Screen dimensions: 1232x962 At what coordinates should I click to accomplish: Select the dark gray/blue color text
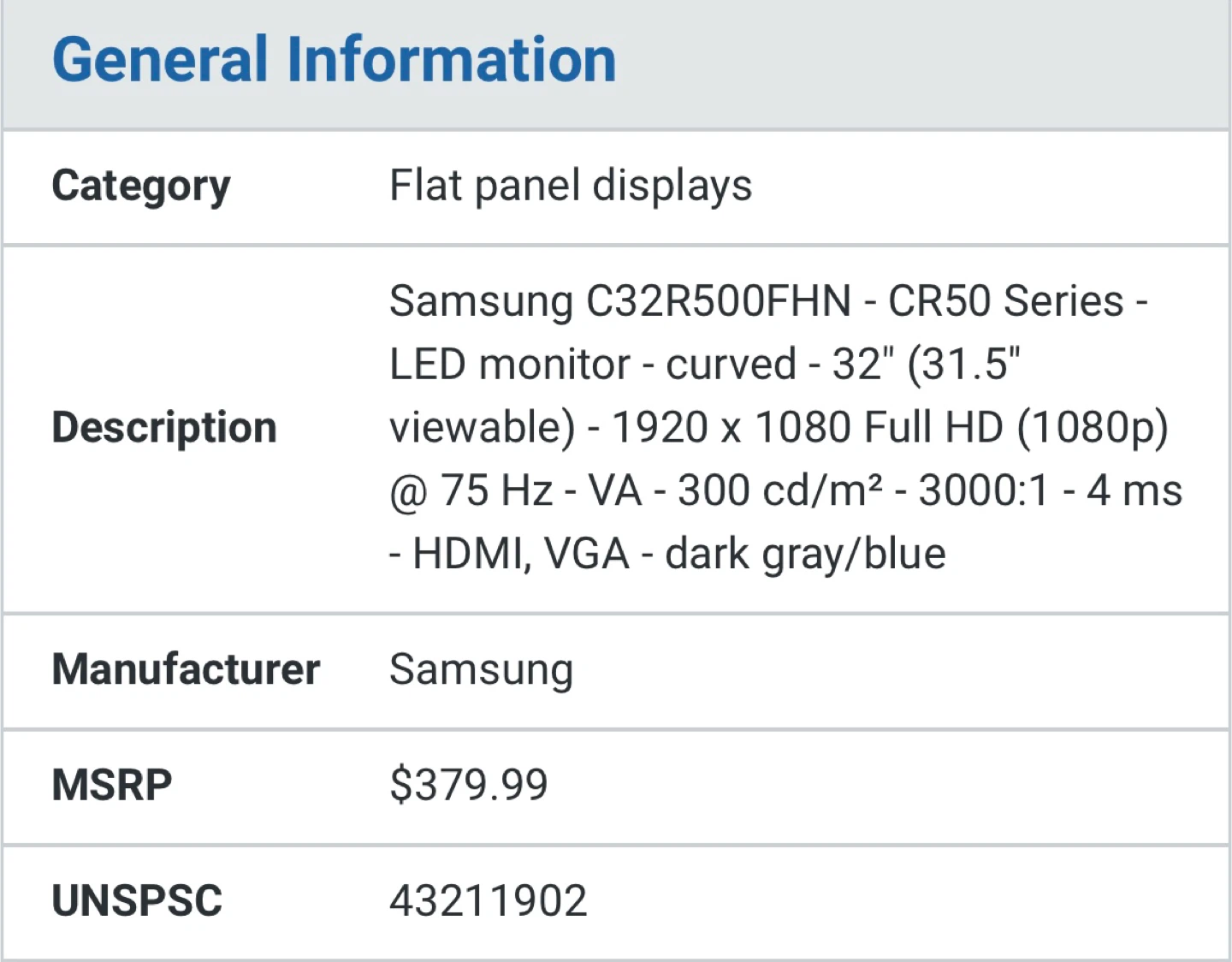(805, 555)
